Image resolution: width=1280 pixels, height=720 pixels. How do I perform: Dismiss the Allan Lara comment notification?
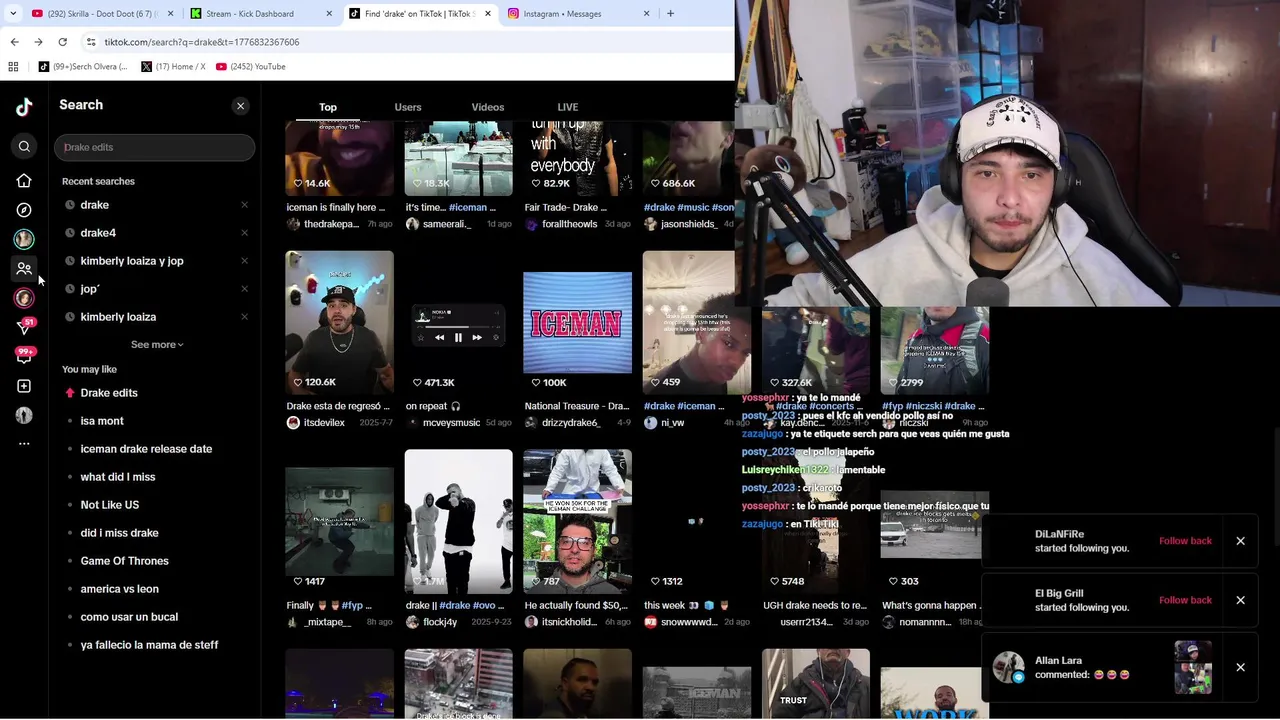tap(1240, 667)
